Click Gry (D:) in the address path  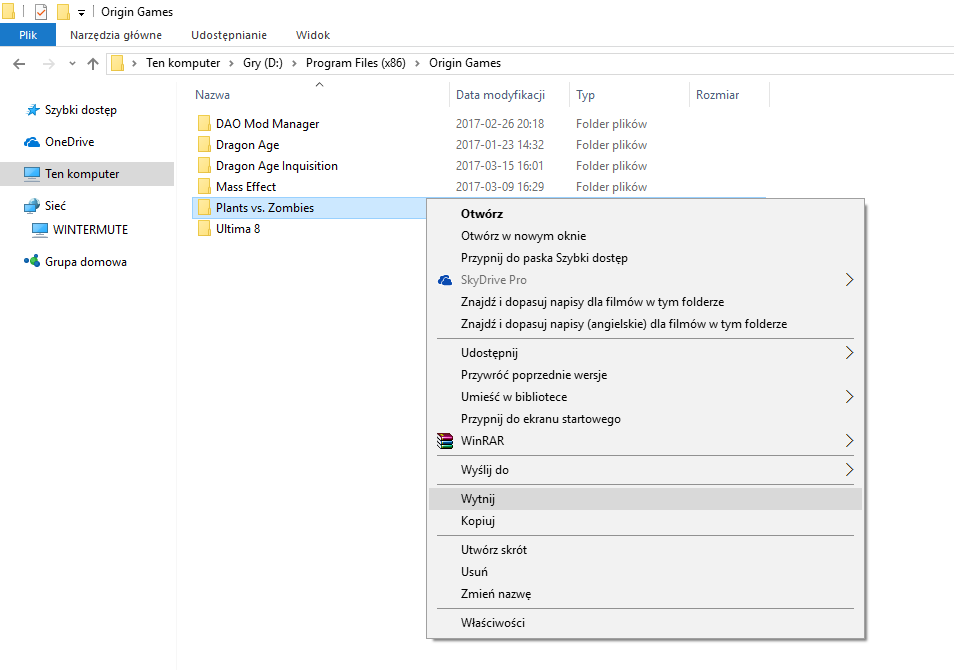[x=263, y=63]
